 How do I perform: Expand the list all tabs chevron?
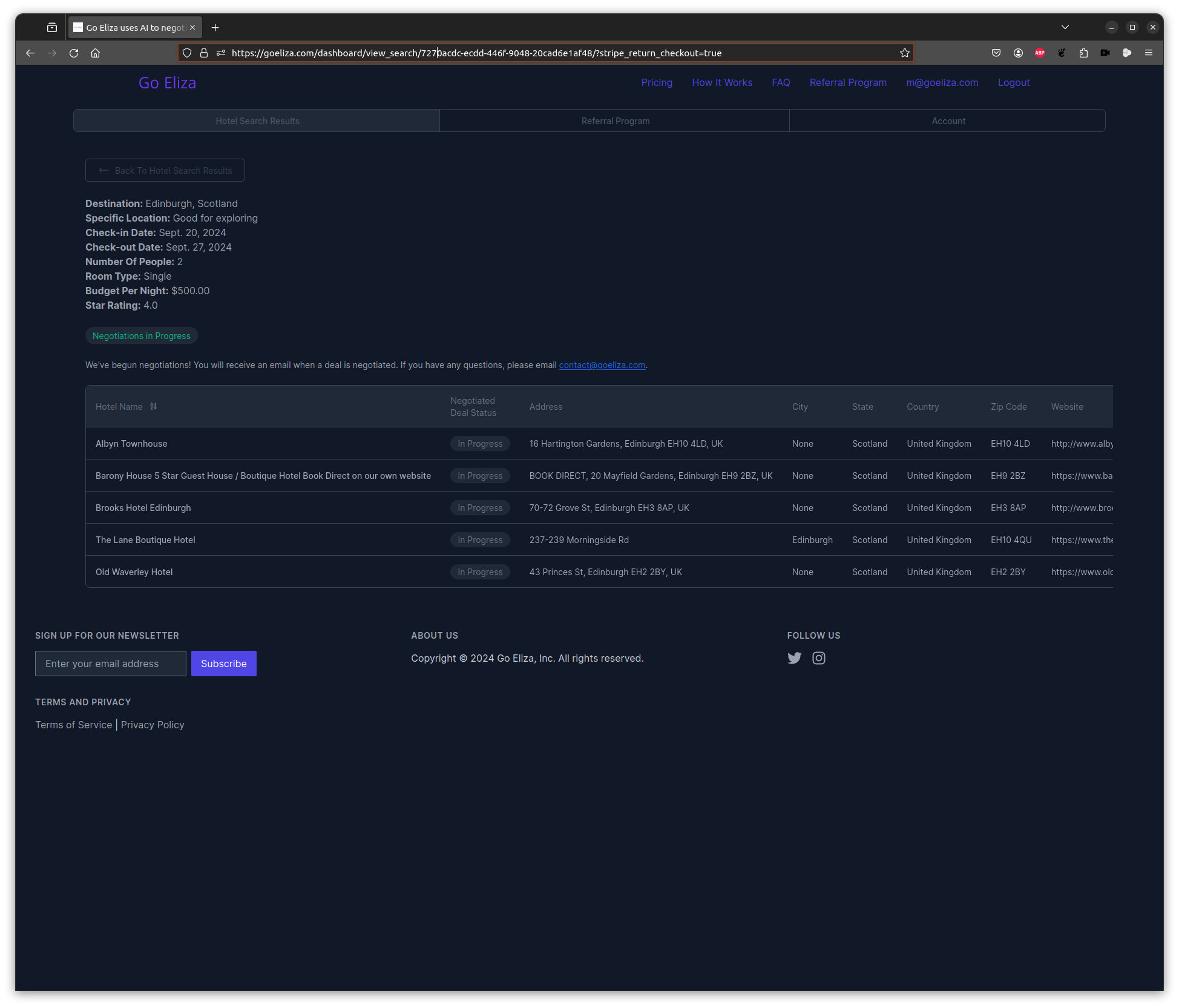tap(1065, 27)
